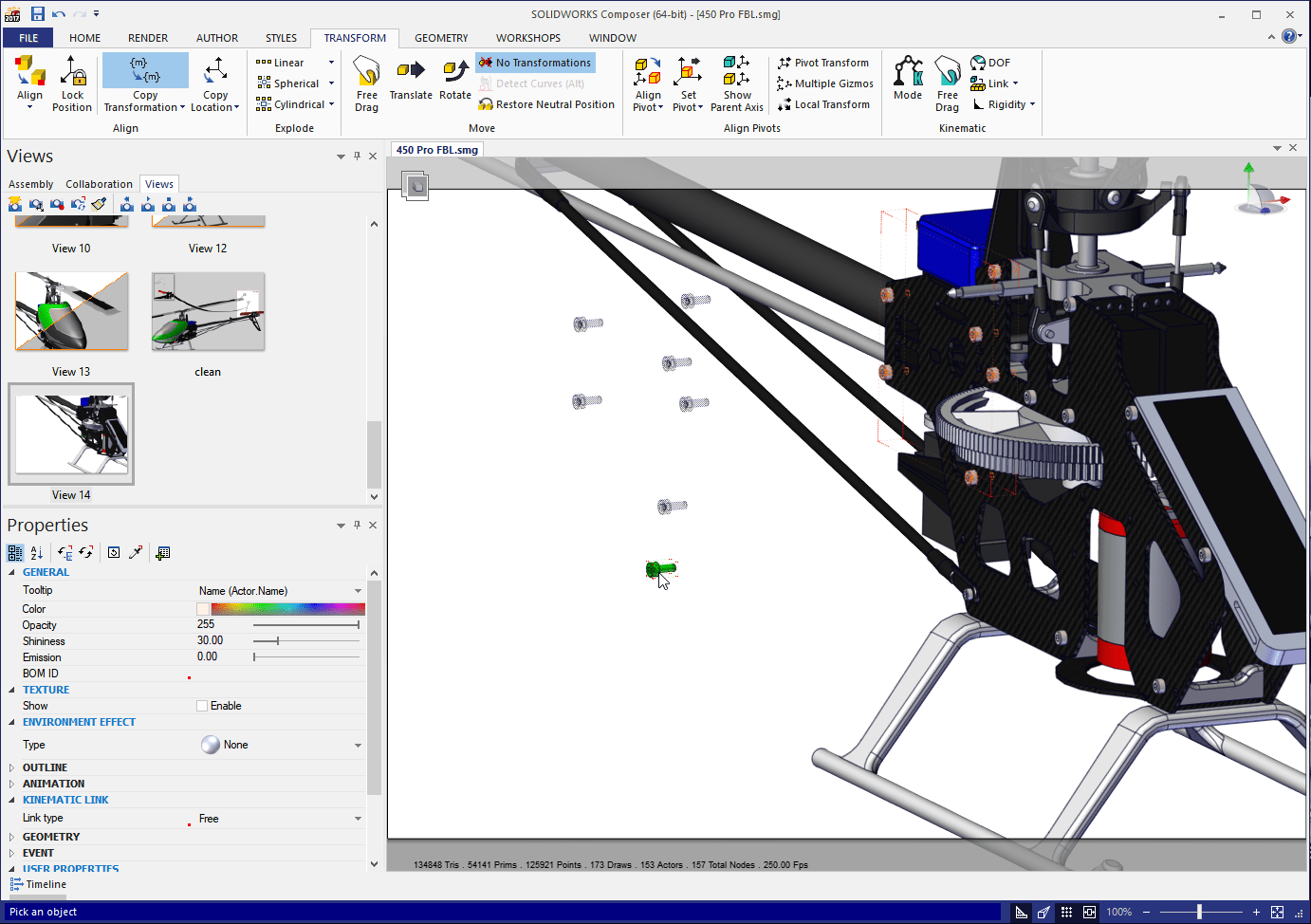Open the Cylindrical explode dropdown
The height and width of the screenshot is (924, 1311).
[331, 104]
